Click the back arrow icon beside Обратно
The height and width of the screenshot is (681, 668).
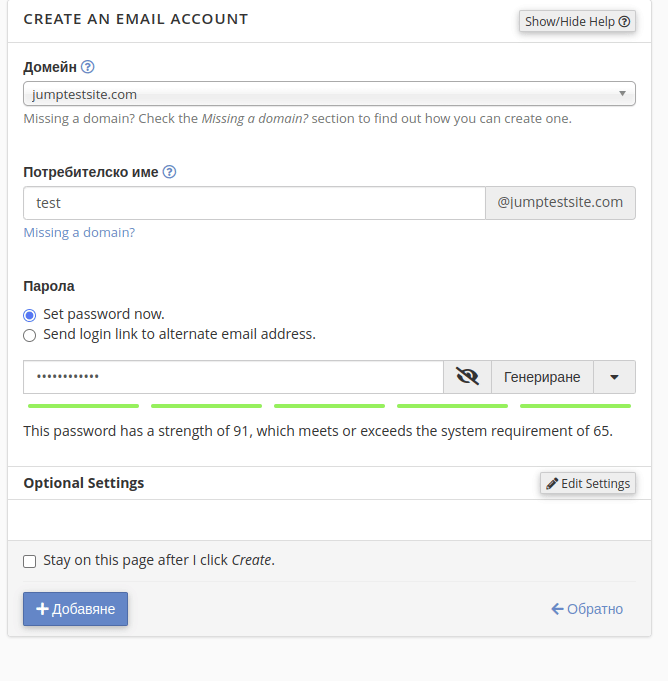(x=557, y=609)
